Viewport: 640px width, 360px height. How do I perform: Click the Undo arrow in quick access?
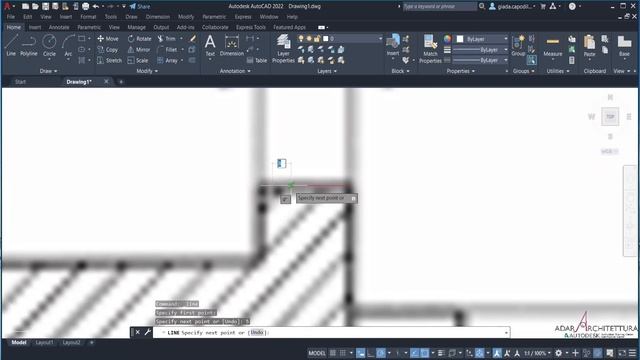[96, 6]
